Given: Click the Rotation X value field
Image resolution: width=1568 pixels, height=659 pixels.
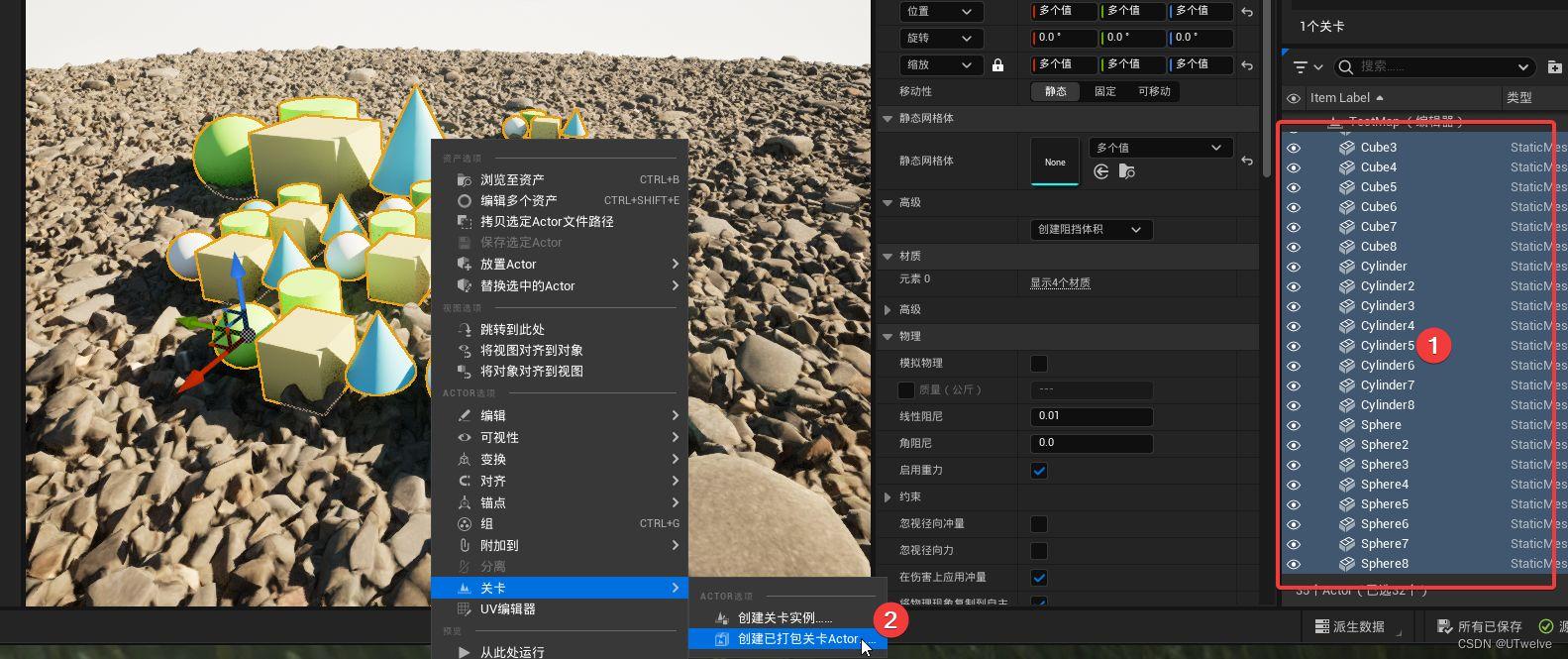Looking at the screenshot, I should (x=1064, y=39).
